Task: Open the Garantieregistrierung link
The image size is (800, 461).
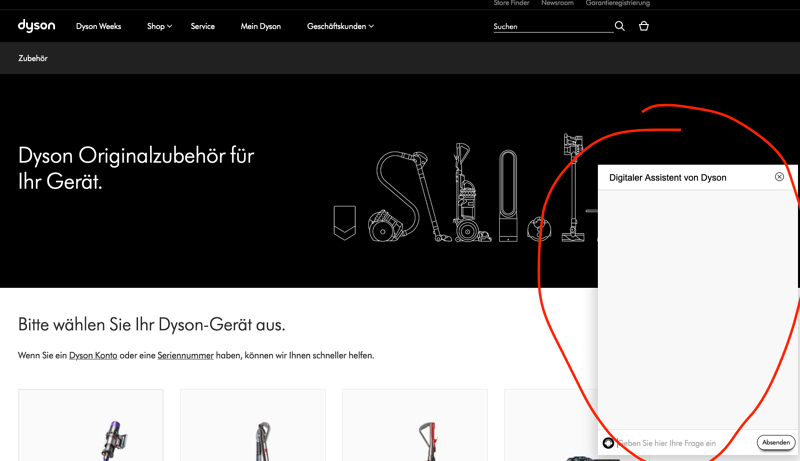Action: coord(617,3)
